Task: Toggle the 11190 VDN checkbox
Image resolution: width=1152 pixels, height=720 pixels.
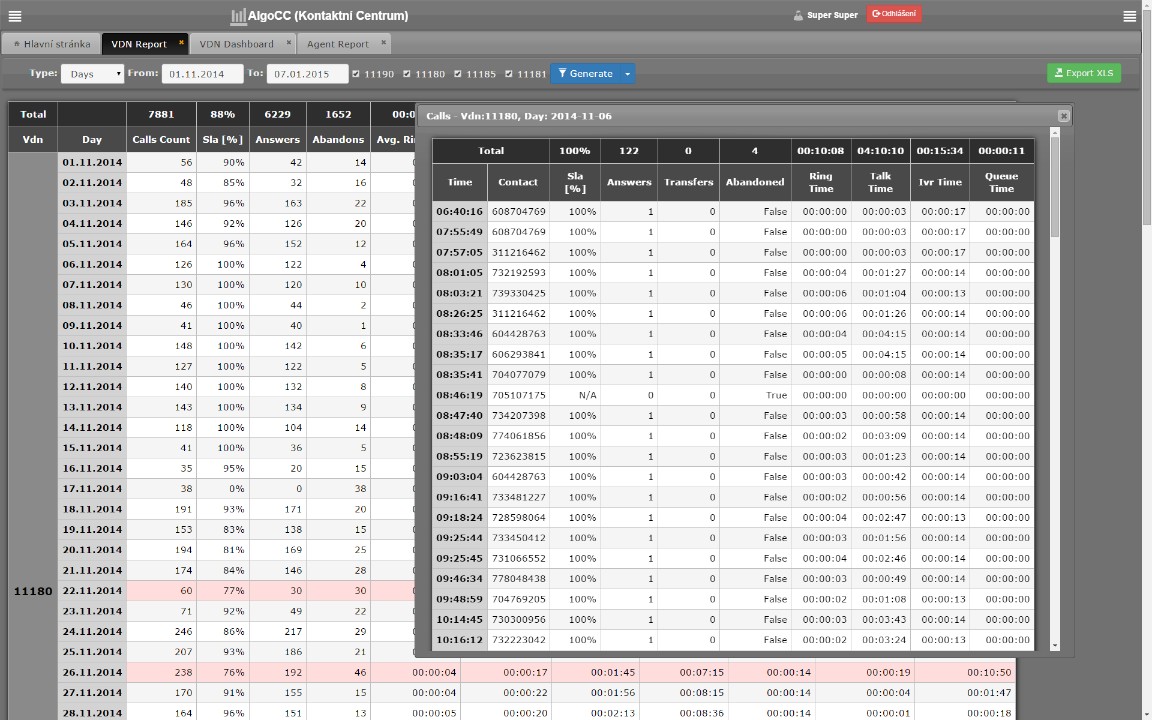Action: (357, 74)
